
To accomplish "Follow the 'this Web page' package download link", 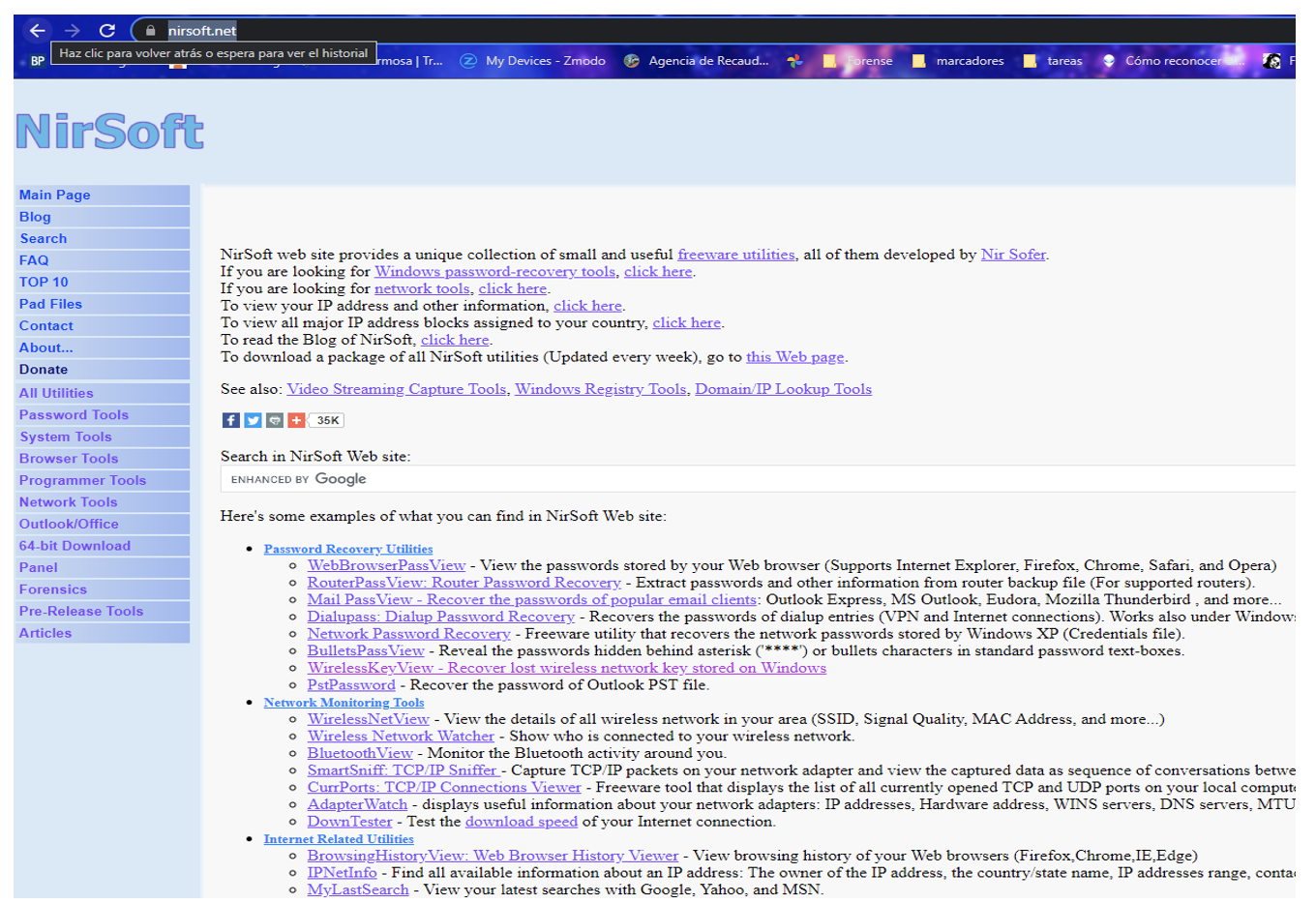I will 795,357.
